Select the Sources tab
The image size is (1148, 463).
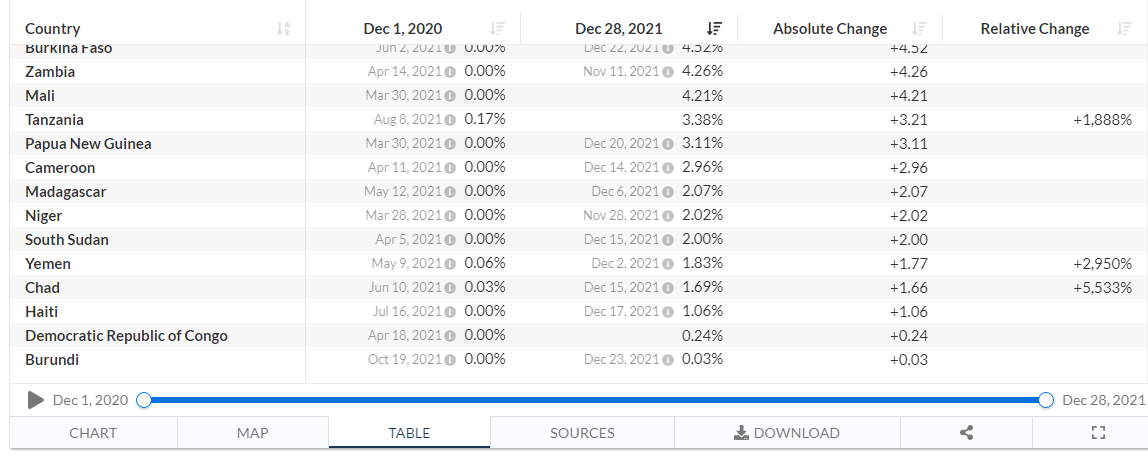point(582,433)
